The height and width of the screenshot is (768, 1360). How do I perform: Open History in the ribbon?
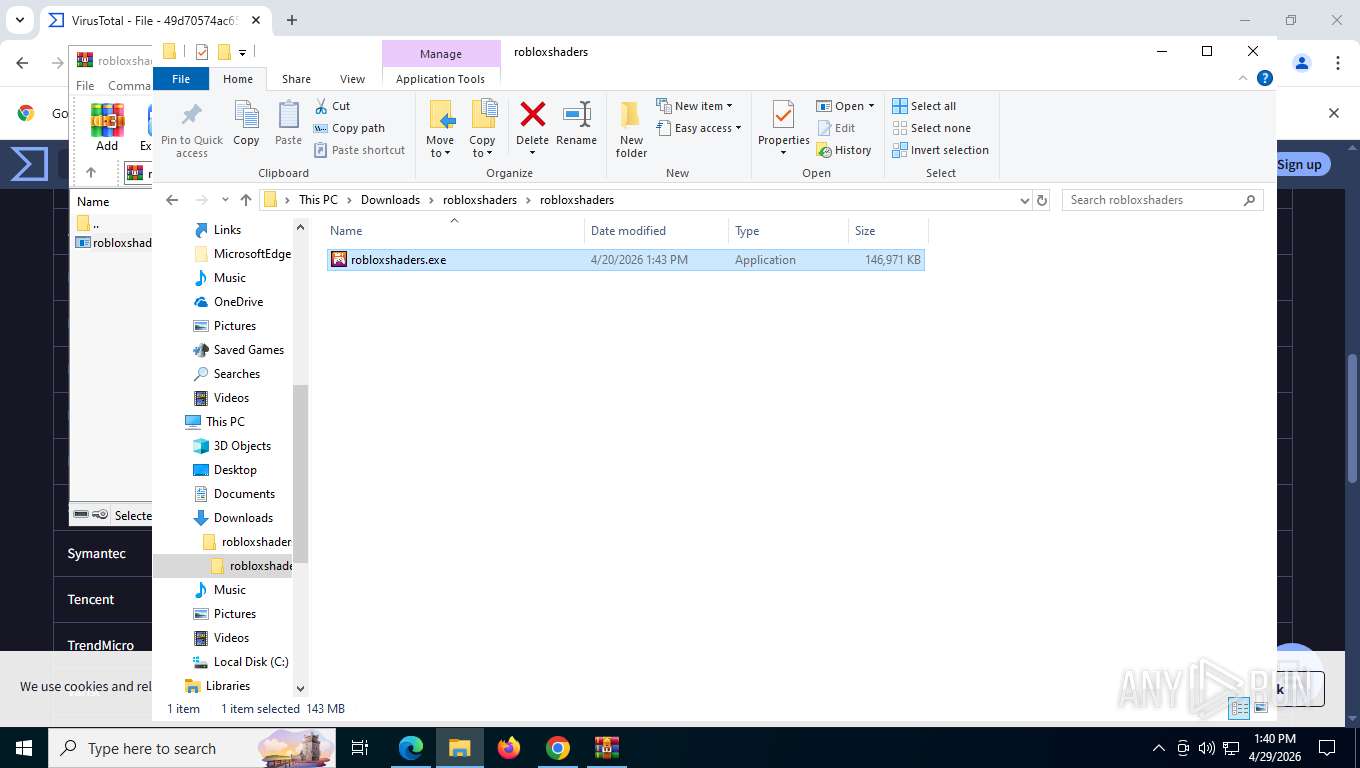(844, 150)
